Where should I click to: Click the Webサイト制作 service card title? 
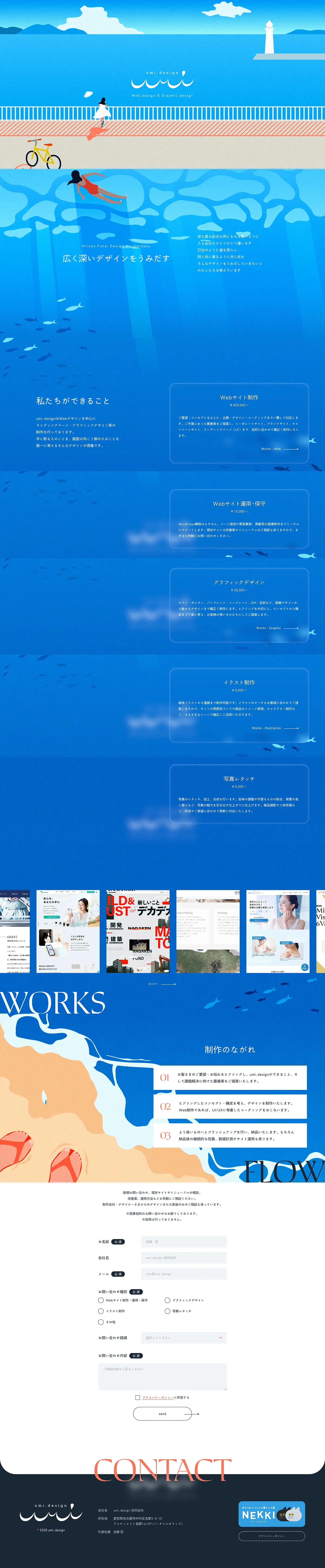point(239,397)
